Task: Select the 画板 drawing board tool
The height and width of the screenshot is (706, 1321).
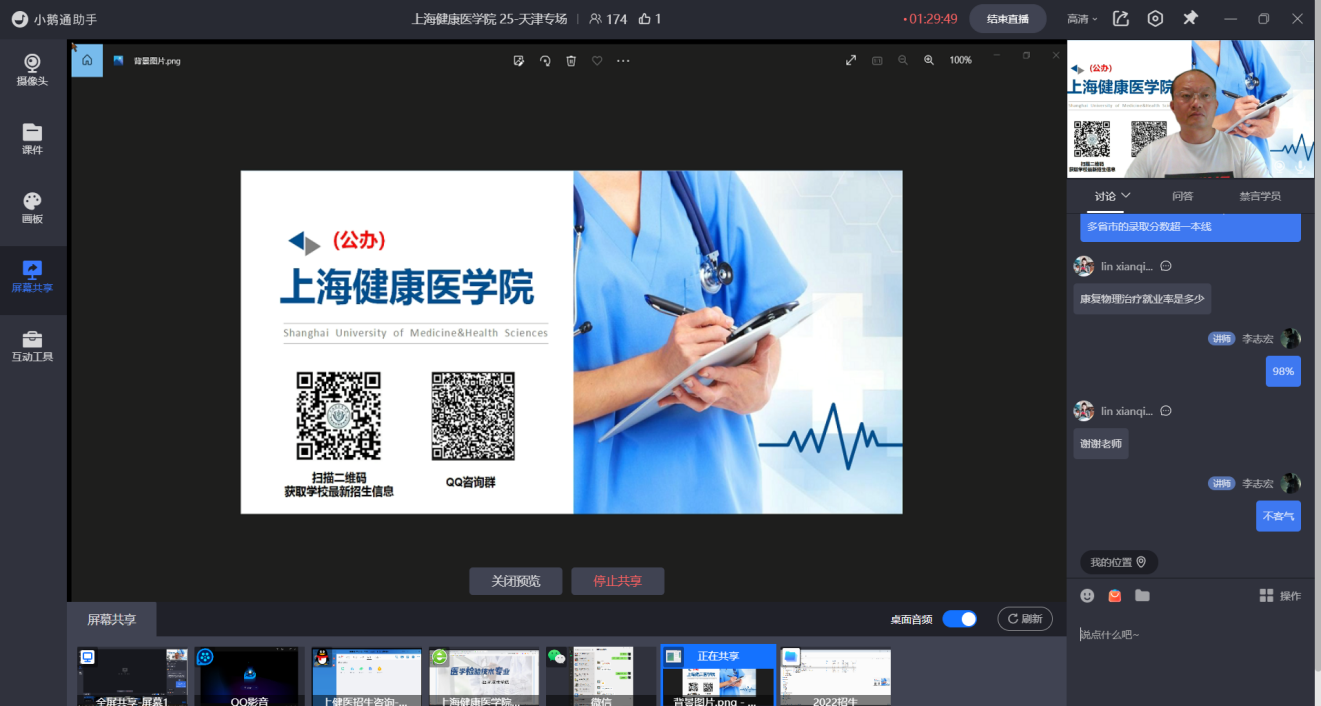Action: (x=32, y=208)
